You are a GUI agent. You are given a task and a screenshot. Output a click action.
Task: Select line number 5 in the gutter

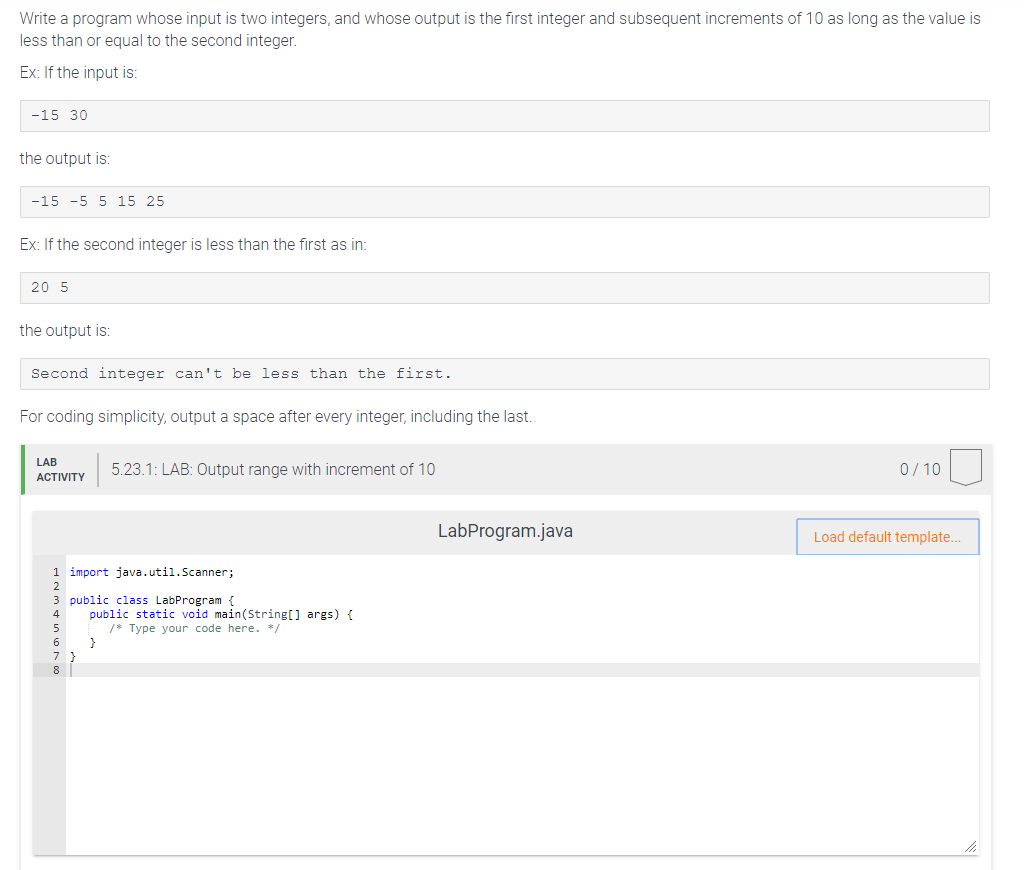coord(55,627)
